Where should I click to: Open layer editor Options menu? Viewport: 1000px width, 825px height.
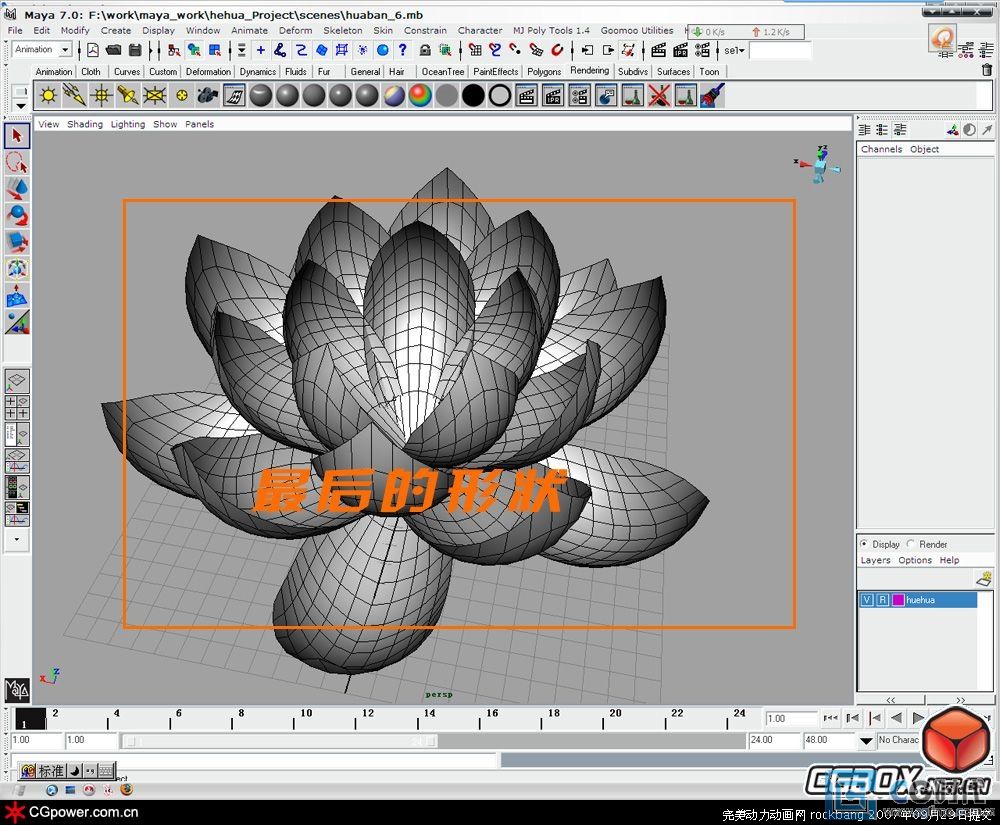pyautogui.click(x=915, y=560)
